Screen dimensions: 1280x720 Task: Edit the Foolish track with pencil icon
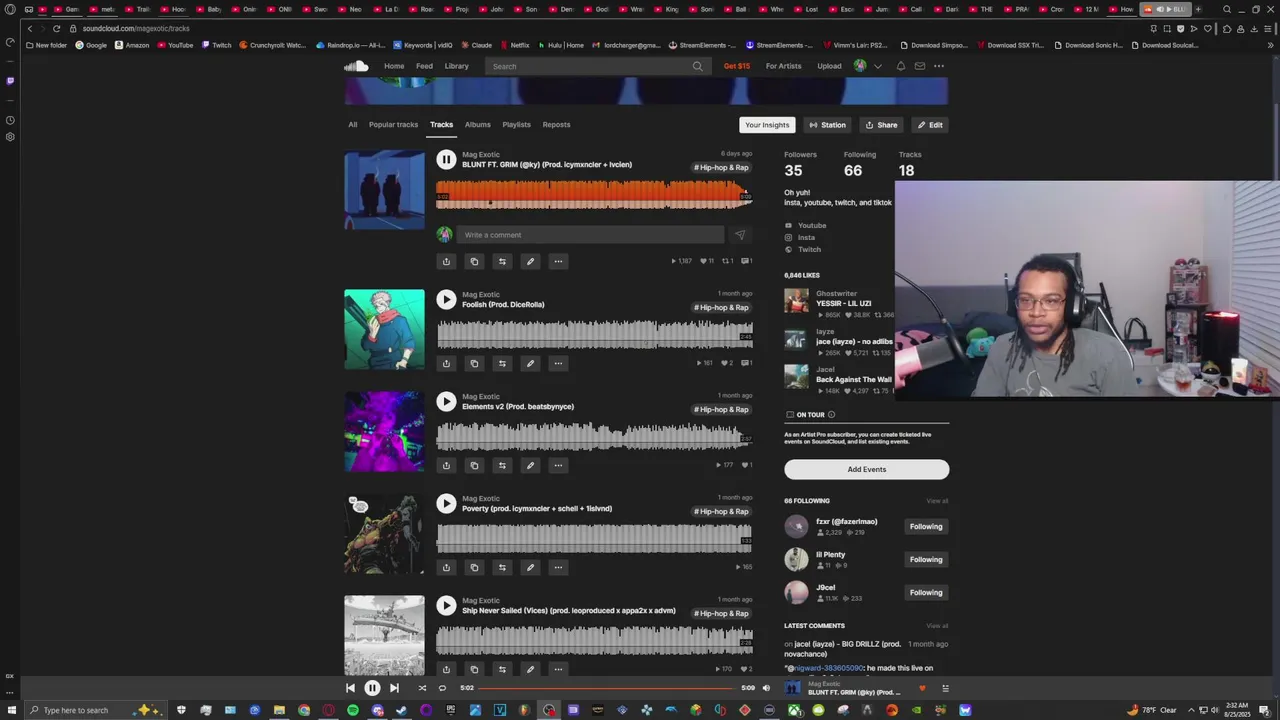(530, 363)
